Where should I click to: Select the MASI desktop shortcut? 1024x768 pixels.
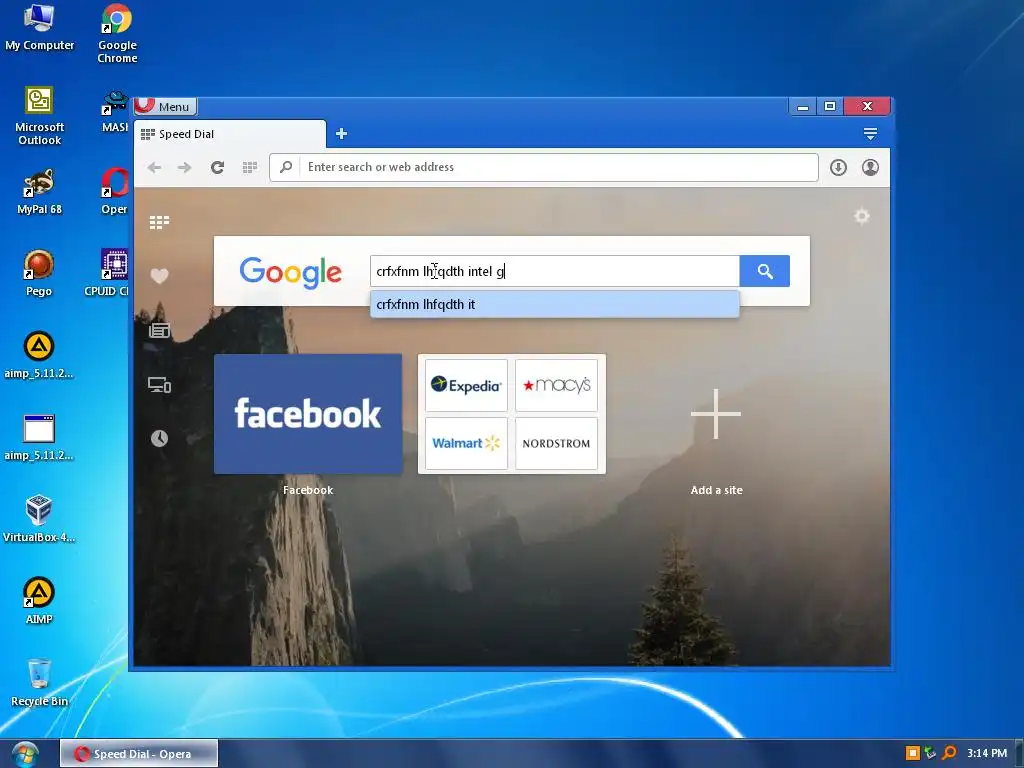(x=115, y=110)
